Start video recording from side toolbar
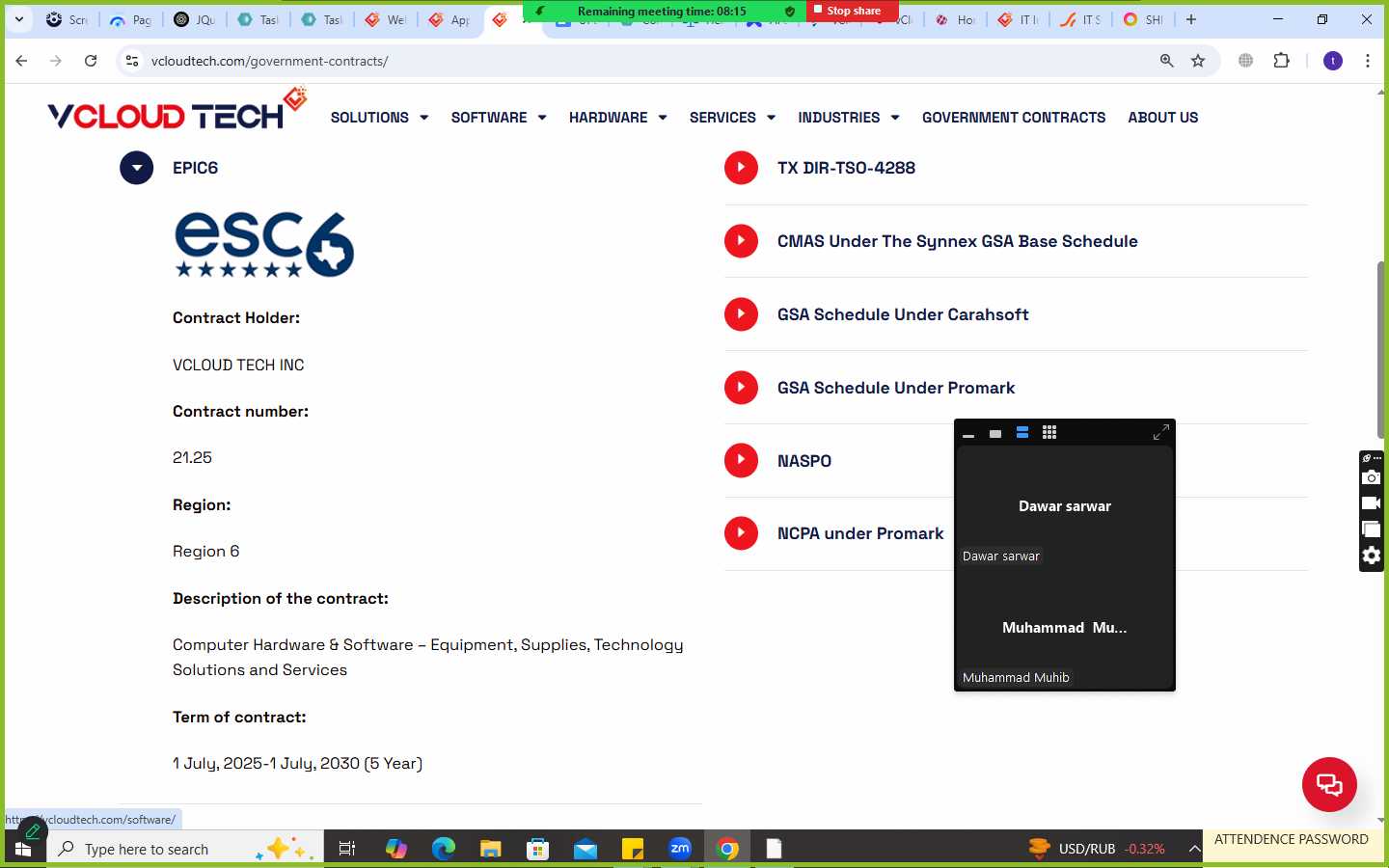The width and height of the screenshot is (1389, 868). (1372, 503)
